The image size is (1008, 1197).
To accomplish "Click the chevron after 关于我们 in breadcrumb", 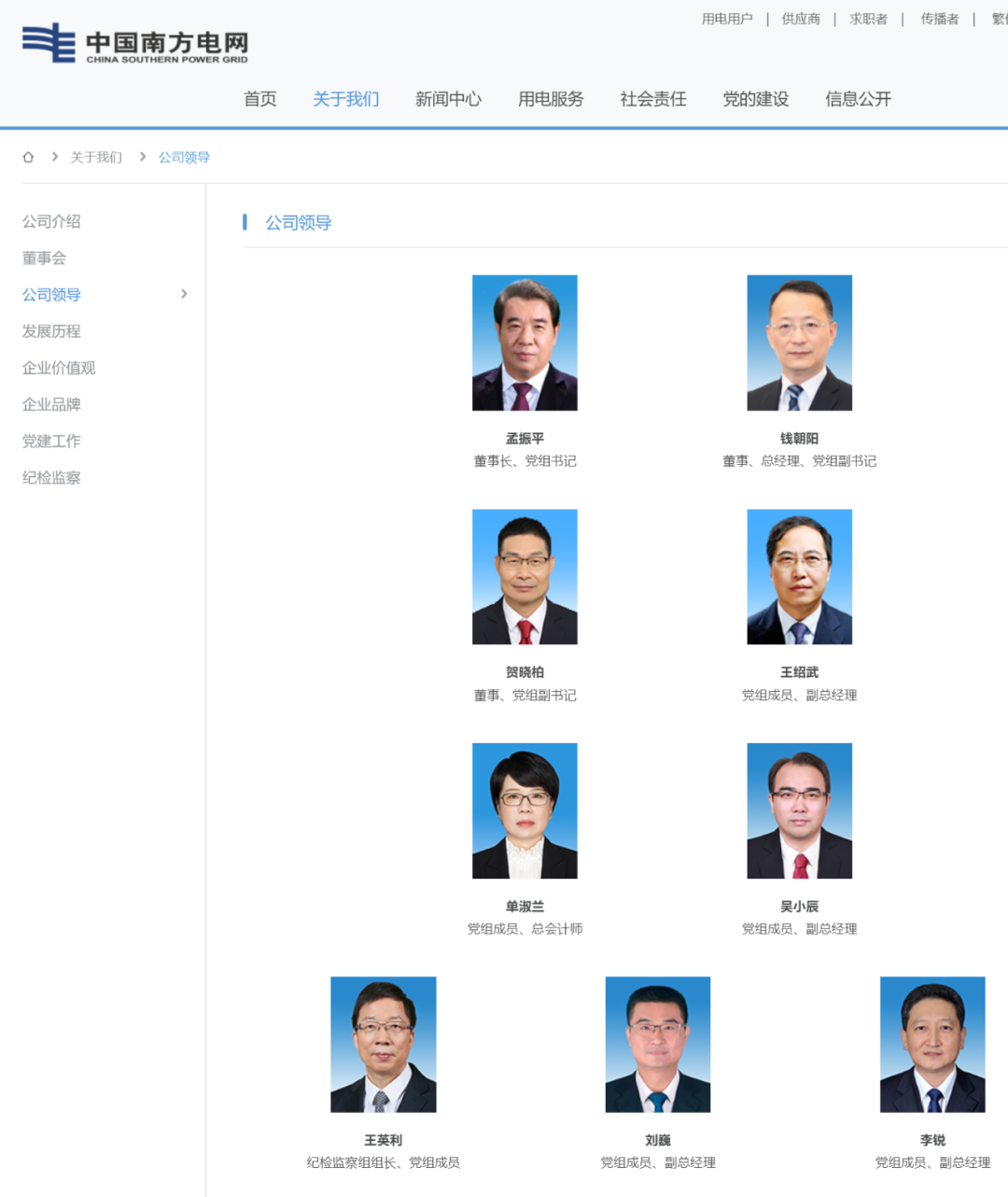I will (x=143, y=157).
